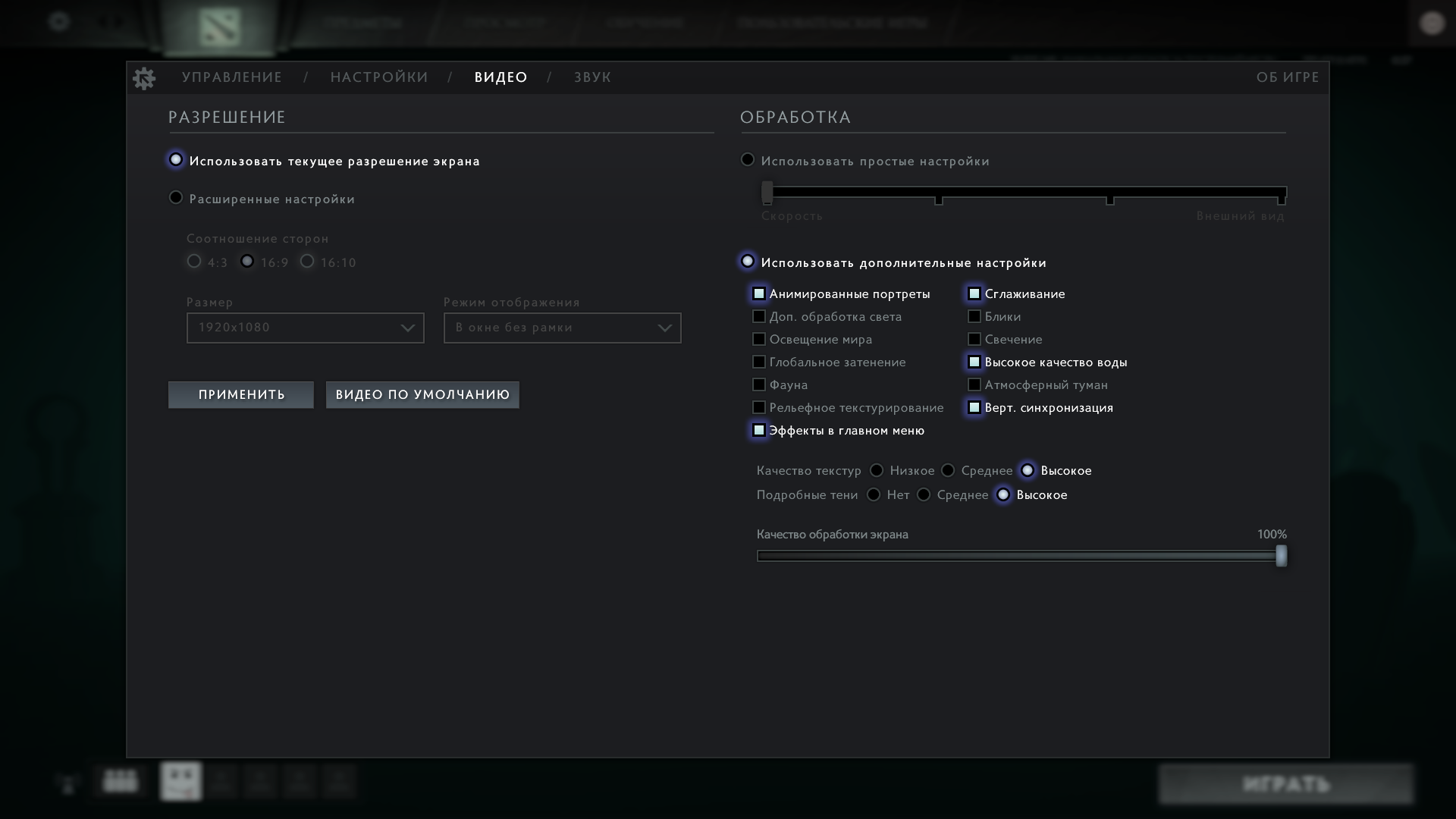Click the blurred Dota 2 logo at top

(219, 27)
